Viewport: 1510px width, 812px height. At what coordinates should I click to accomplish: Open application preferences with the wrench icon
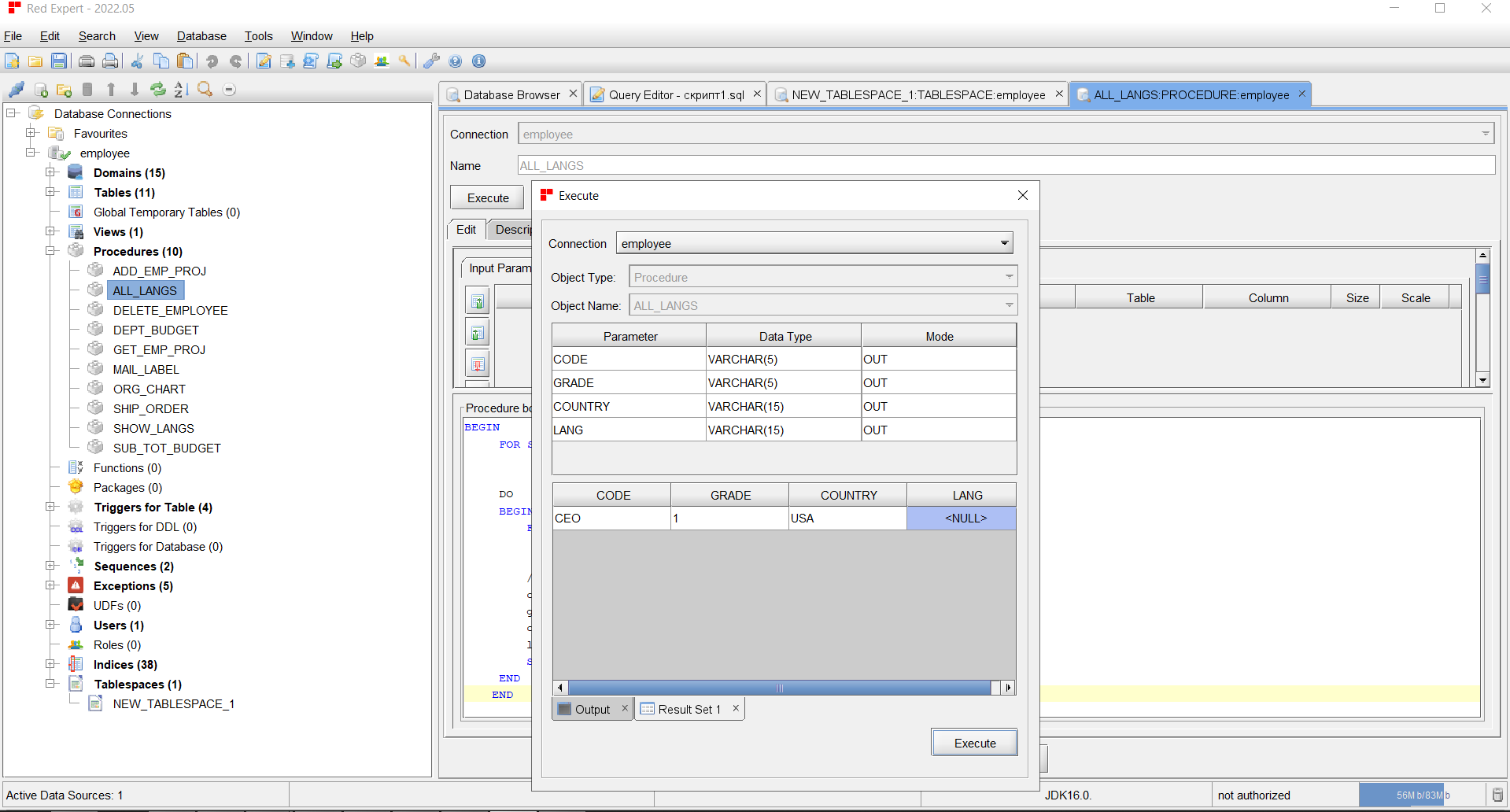point(431,61)
